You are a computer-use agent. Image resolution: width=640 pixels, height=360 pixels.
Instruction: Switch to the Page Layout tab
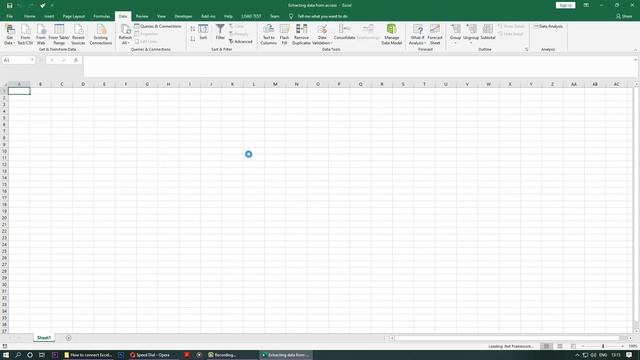(x=73, y=16)
